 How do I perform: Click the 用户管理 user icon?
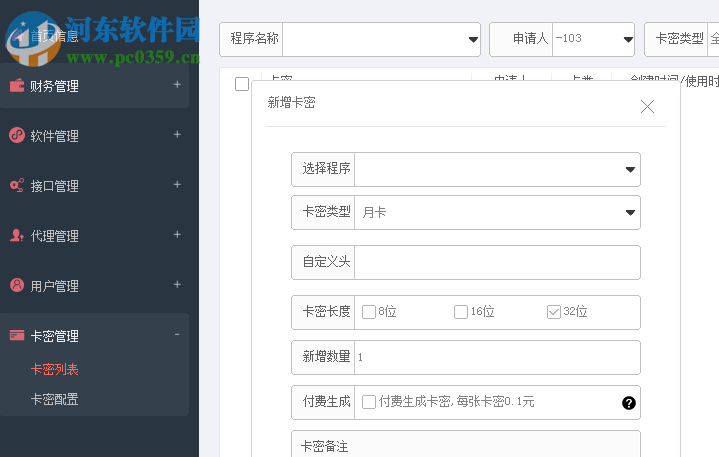(x=17, y=285)
